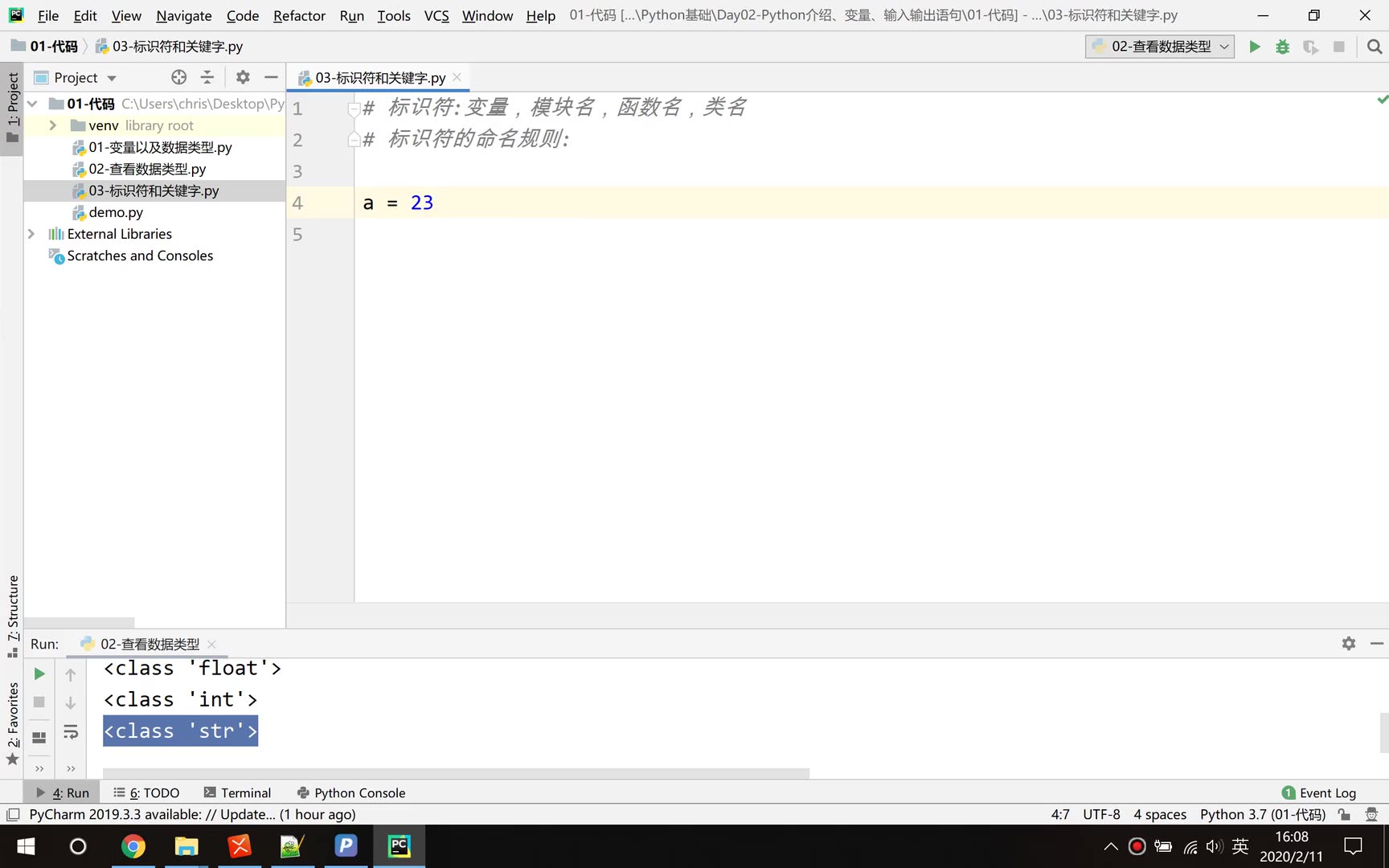Image resolution: width=1389 pixels, height=868 pixels.
Task: Run the 02-查看数据类型 configuration from the top toolbar
Action: [1254, 47]
